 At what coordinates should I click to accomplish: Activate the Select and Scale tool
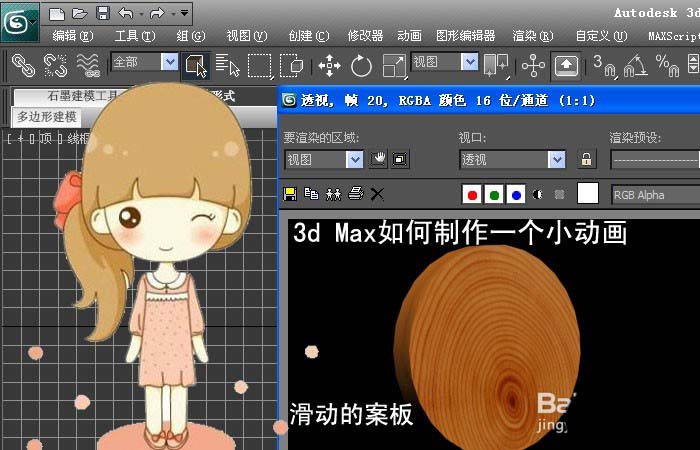(394, 66)
